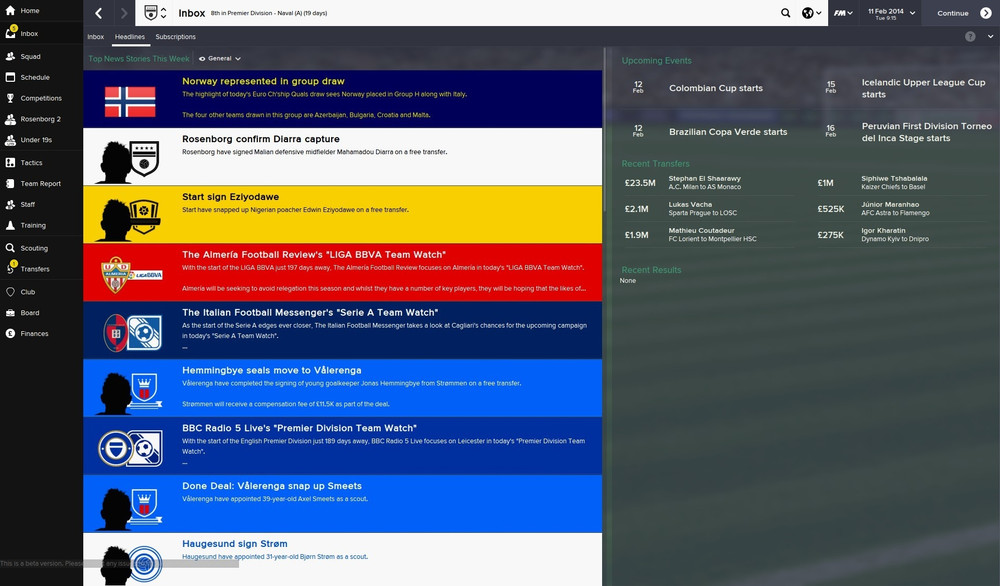Image resolution: width=1000 pixels, height=586 pixels.
Task: Open the Tactics screen
Action: [x=31, y=163]
